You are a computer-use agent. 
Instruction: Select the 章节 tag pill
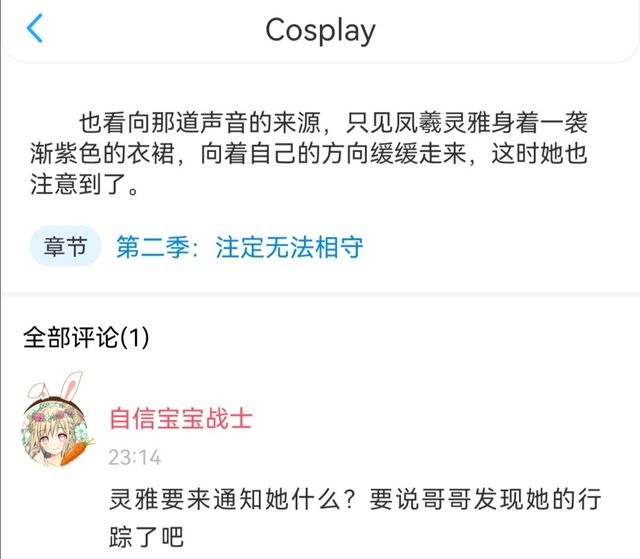(x=65, y=246)
